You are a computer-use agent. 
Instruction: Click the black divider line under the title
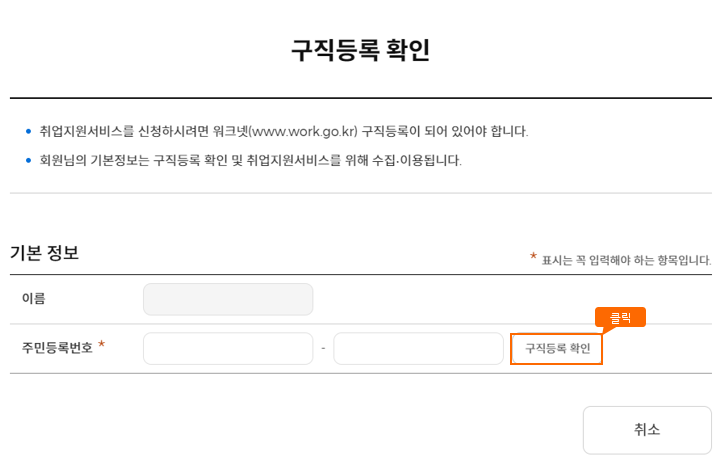(x=360, y=98)
